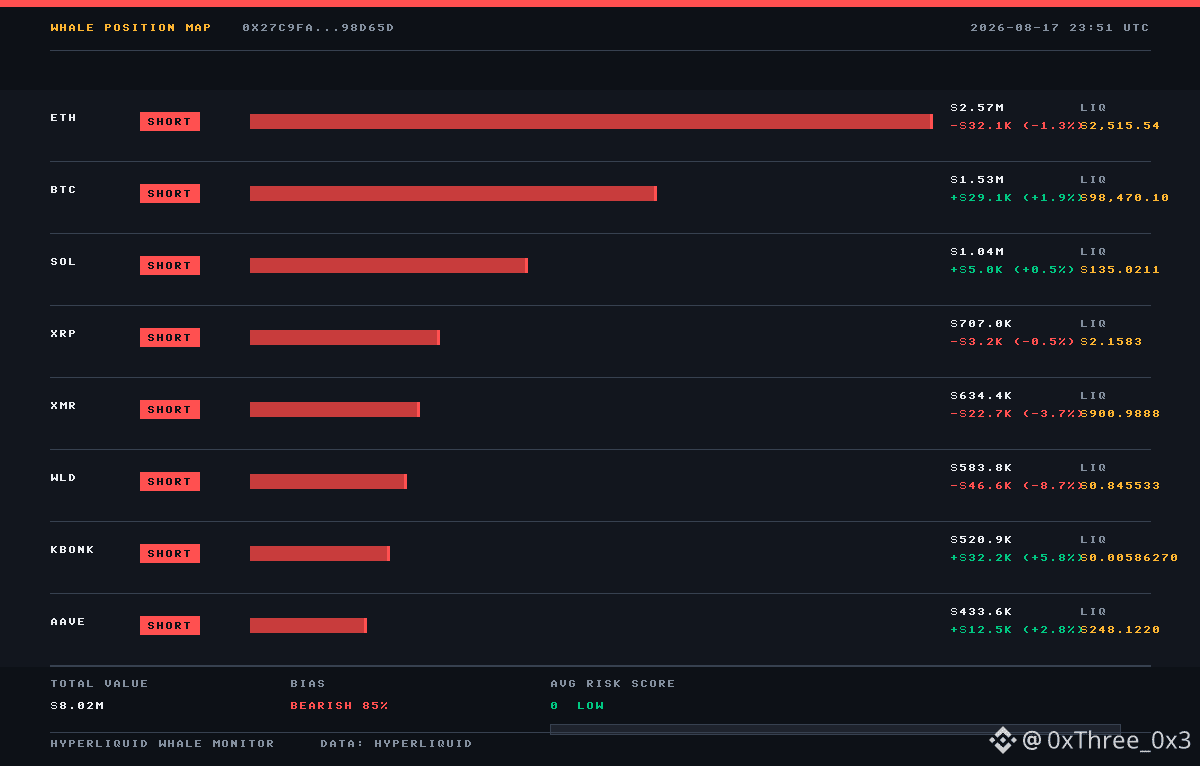
Task: Click AAVE profit figure +$12.5K
Action: click(981, 630)
